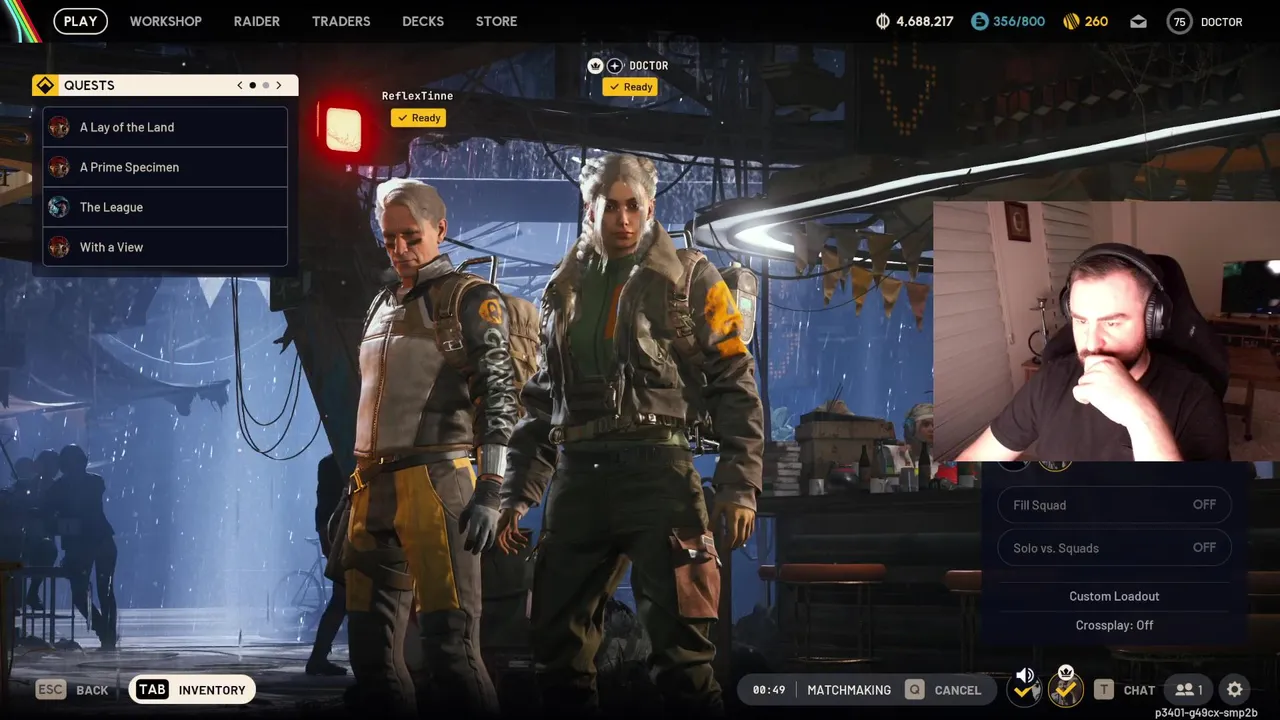This screenshot has height=720, width=1280.
Task: Click the DOCTOR name above character
Action: [648, 66]
